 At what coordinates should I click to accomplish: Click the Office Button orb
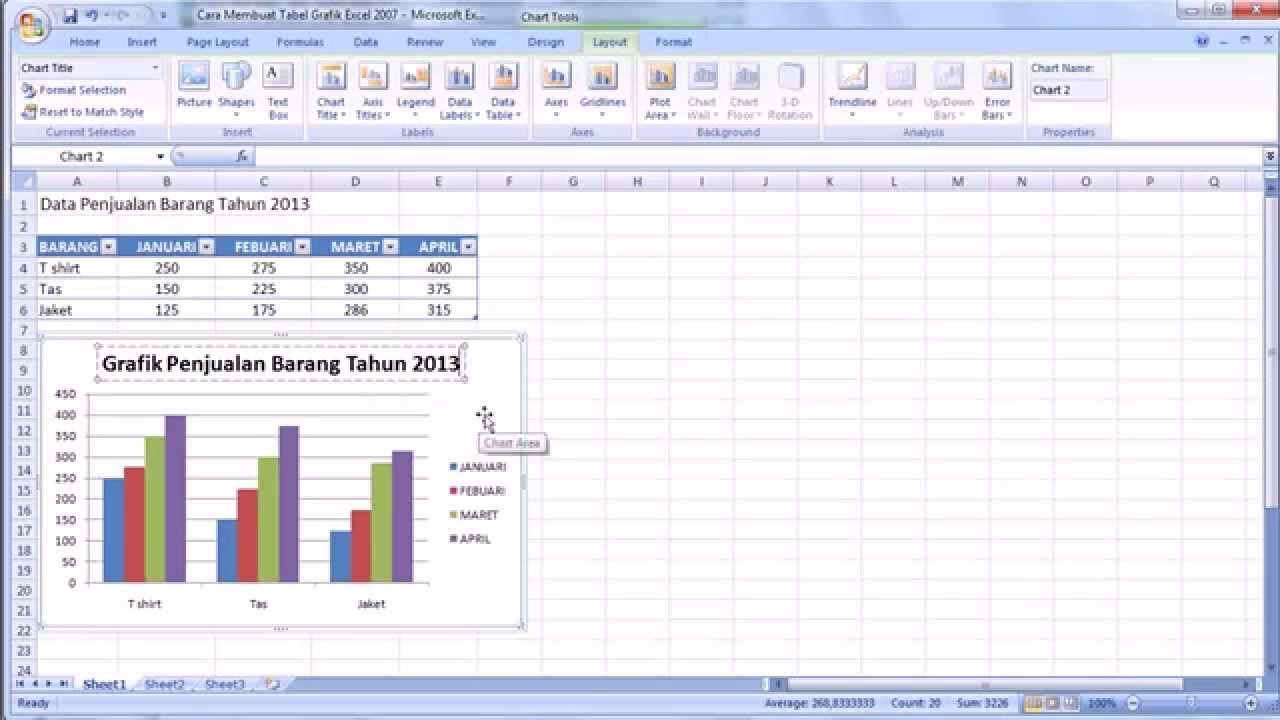point(31,24)
